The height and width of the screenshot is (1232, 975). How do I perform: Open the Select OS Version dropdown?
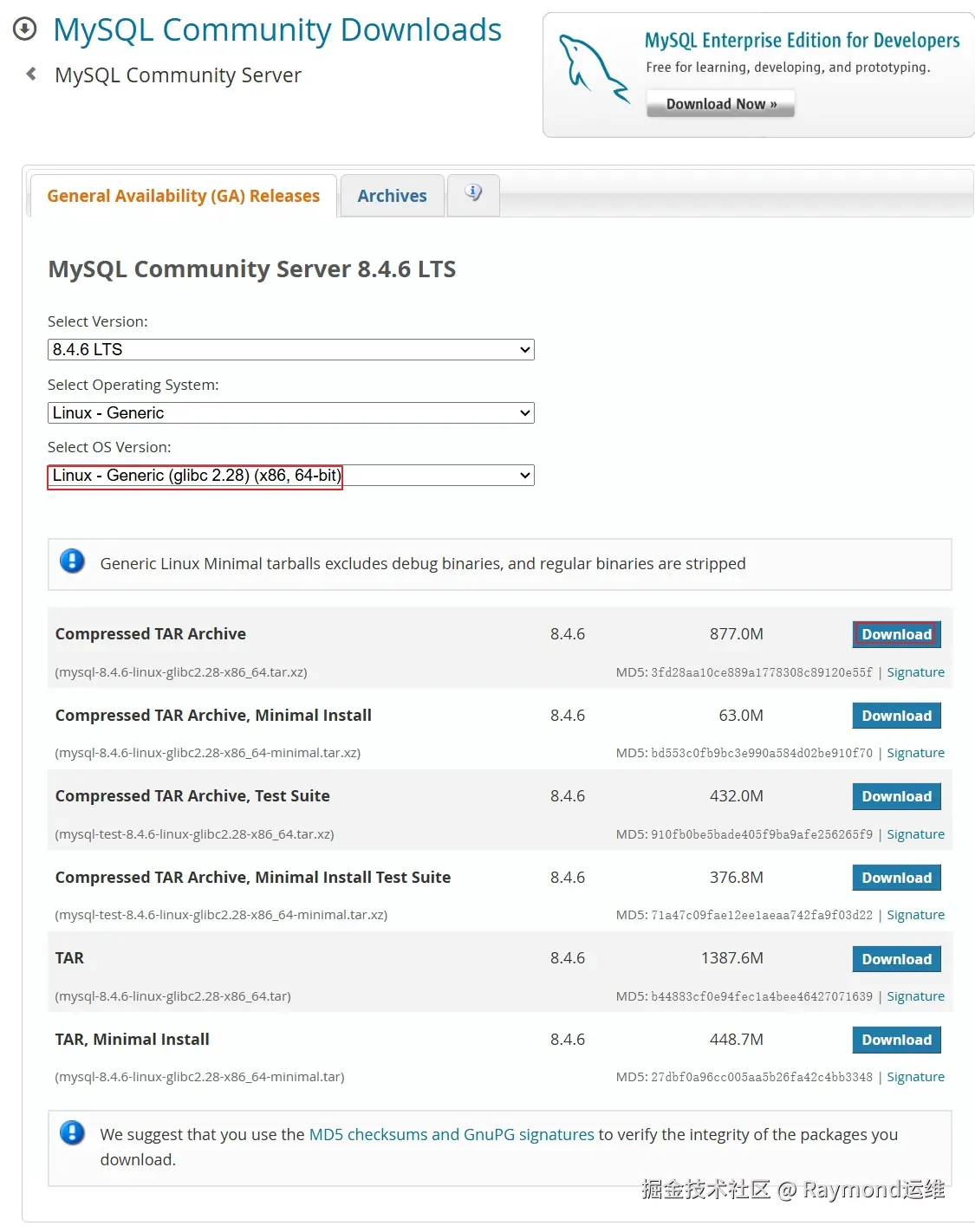pyautogui.click(x=291, y=475)
